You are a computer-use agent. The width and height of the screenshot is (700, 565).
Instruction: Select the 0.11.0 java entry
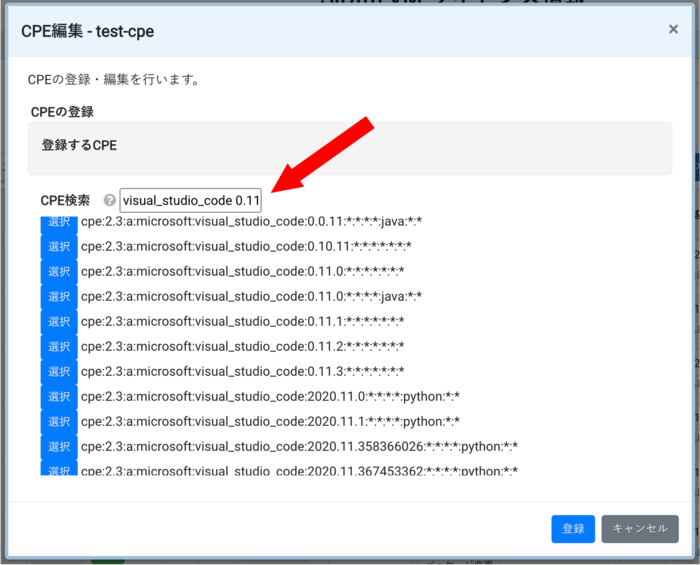[59, 297]
